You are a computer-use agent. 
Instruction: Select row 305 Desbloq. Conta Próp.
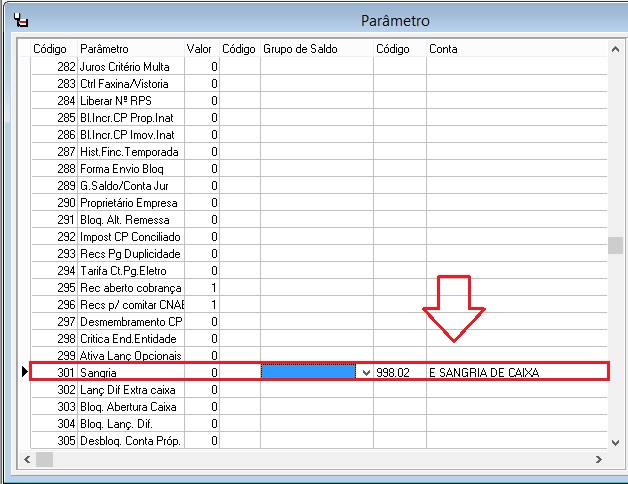(x=130, y=441)
